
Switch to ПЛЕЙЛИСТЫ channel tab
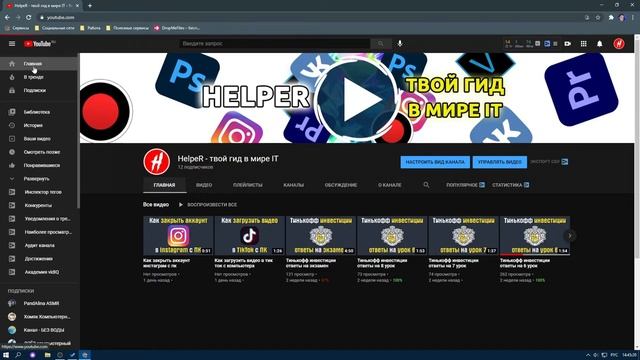pyautogui.click(x=248, y=185)
